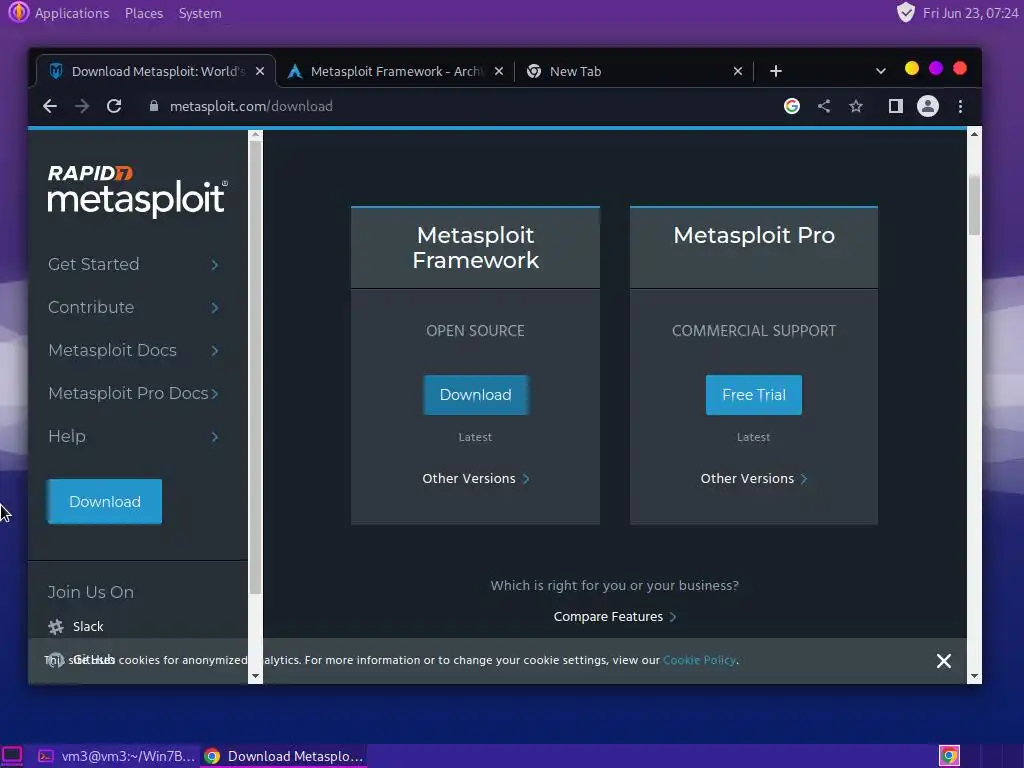Click the main page scrollbar thumb
This screenshot has height=768, width=1024.
coord(974,206)
